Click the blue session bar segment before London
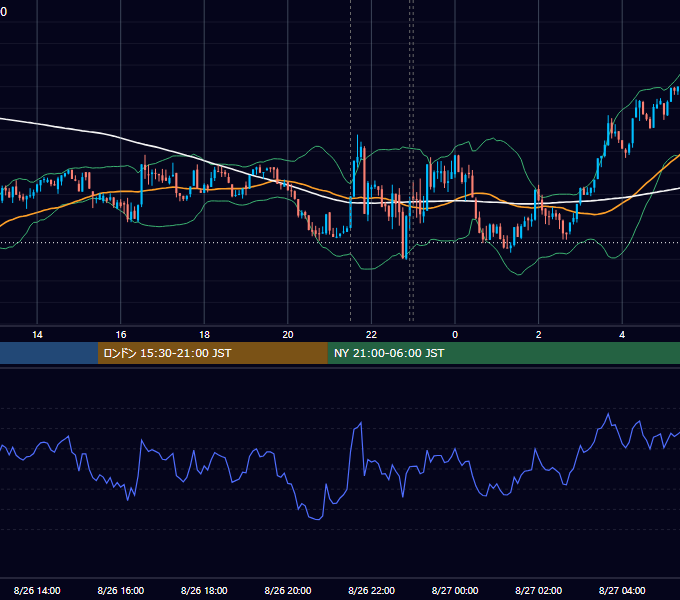 pos(49,353)
